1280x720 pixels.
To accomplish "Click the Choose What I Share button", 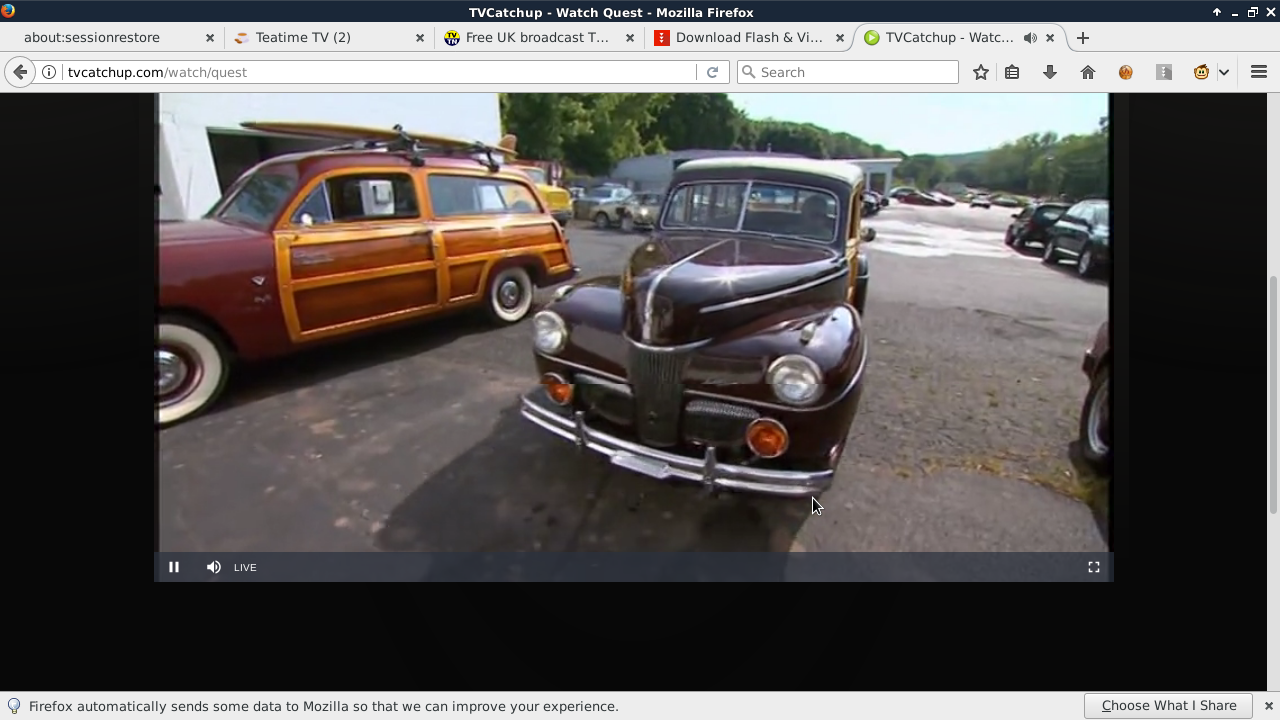I will click(1169, 705).
